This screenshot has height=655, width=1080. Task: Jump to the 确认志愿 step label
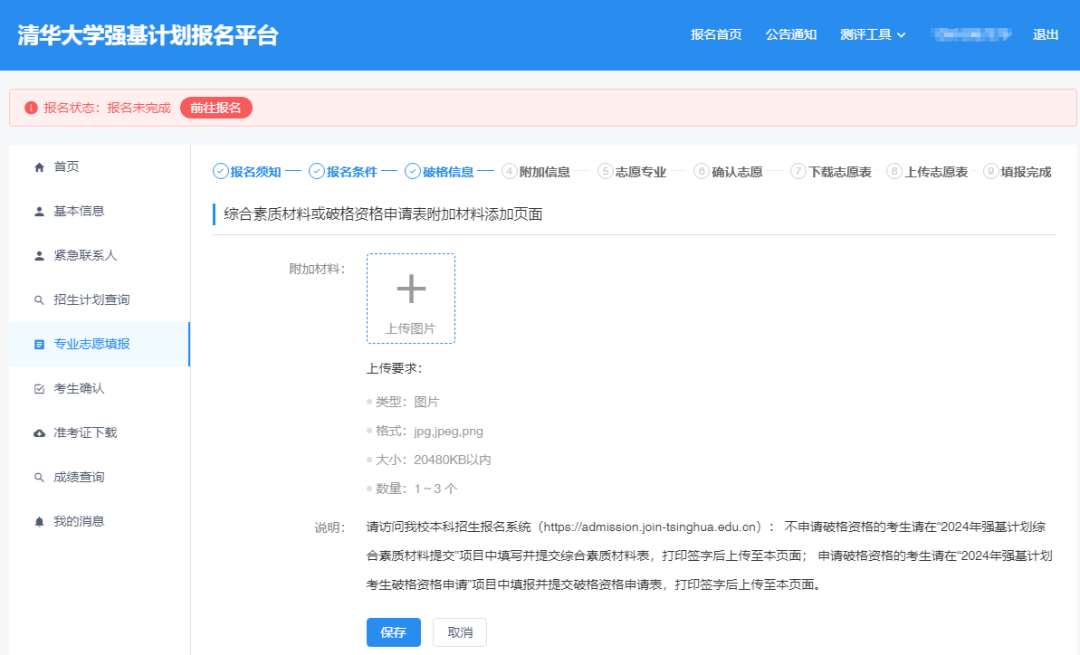[737, 172]
